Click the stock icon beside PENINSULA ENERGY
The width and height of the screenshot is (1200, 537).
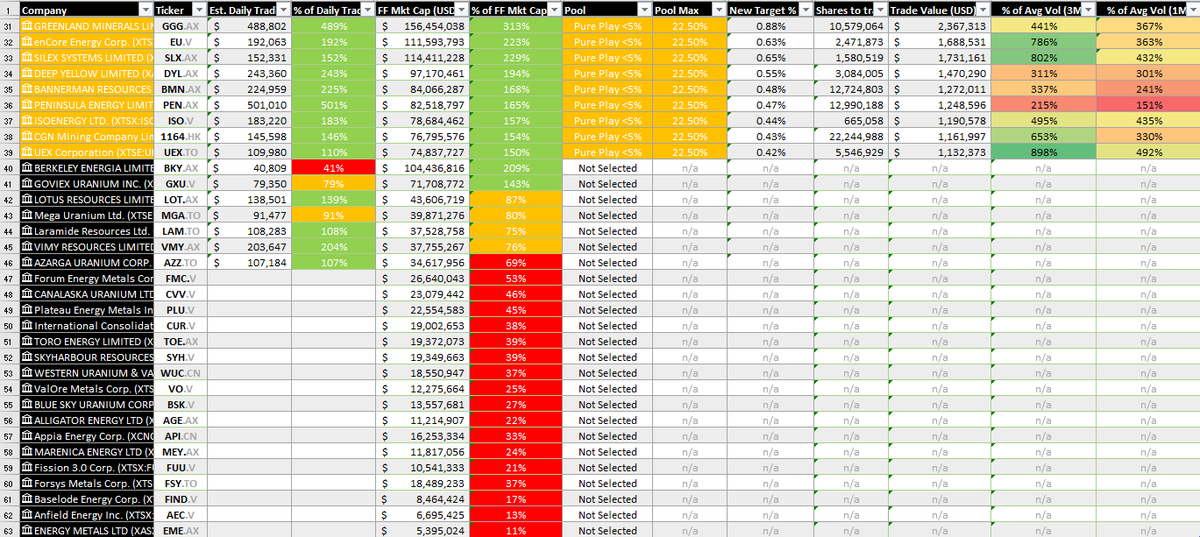coord(26,105)
